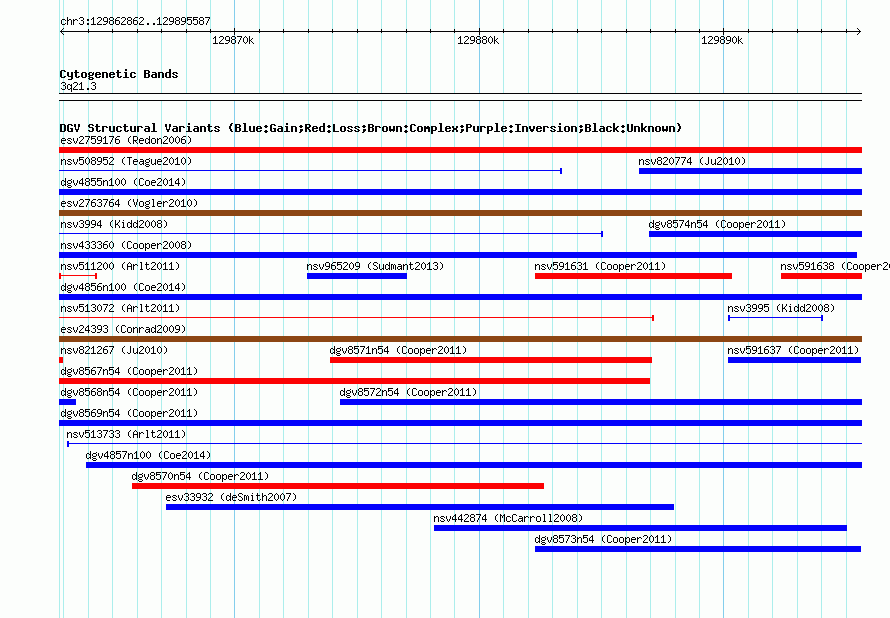The width and height of the screenshot is (890, 618).
Task: Open nsv591631 (Cooper2011) label
Action: coord(600,266)
